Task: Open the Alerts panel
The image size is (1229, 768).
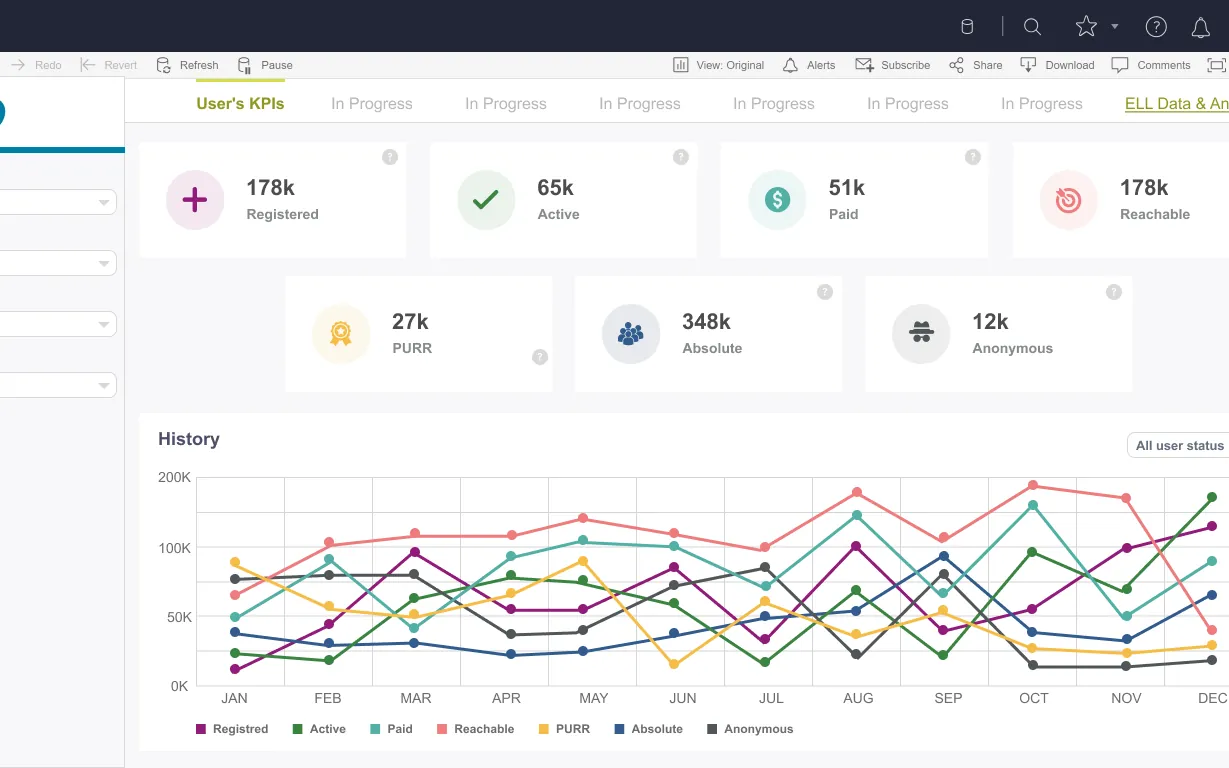Action: pyautogui.click(x=808, y=65)
